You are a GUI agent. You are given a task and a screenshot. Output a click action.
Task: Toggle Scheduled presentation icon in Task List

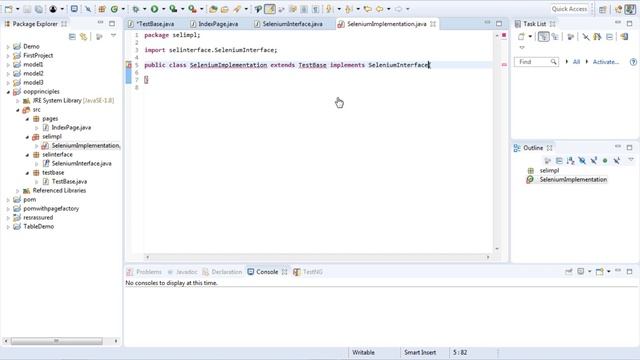[x=555, y=37]
